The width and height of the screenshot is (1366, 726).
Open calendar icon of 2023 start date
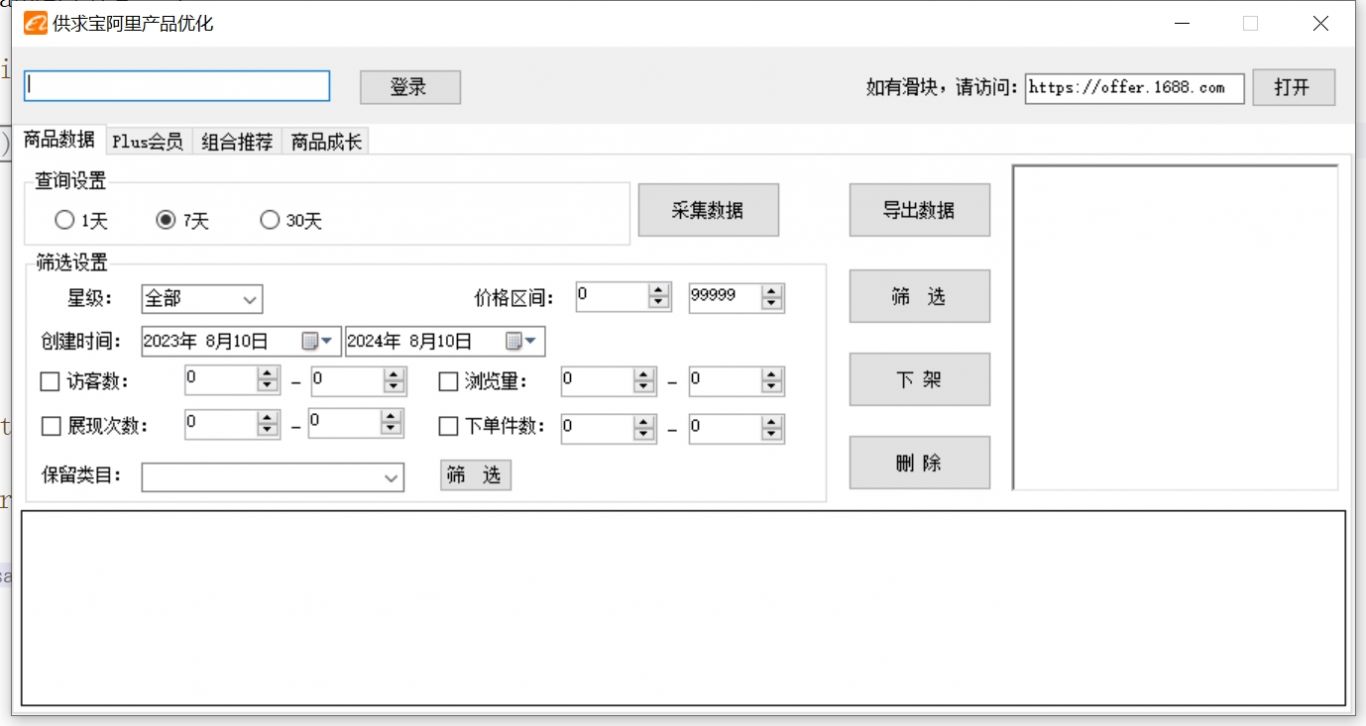click(310, 341)
